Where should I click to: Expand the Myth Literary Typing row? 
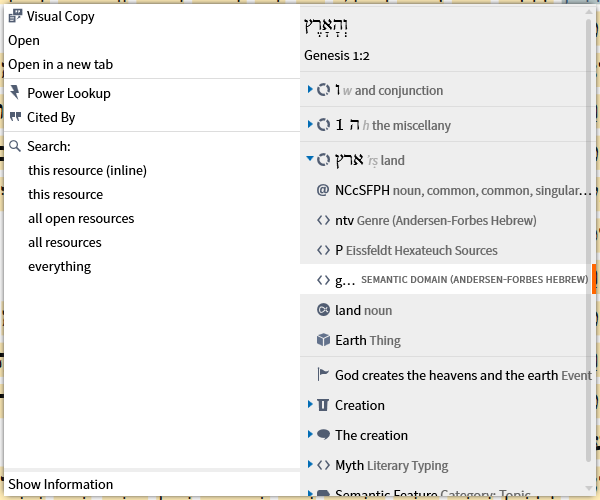(310, 464)
